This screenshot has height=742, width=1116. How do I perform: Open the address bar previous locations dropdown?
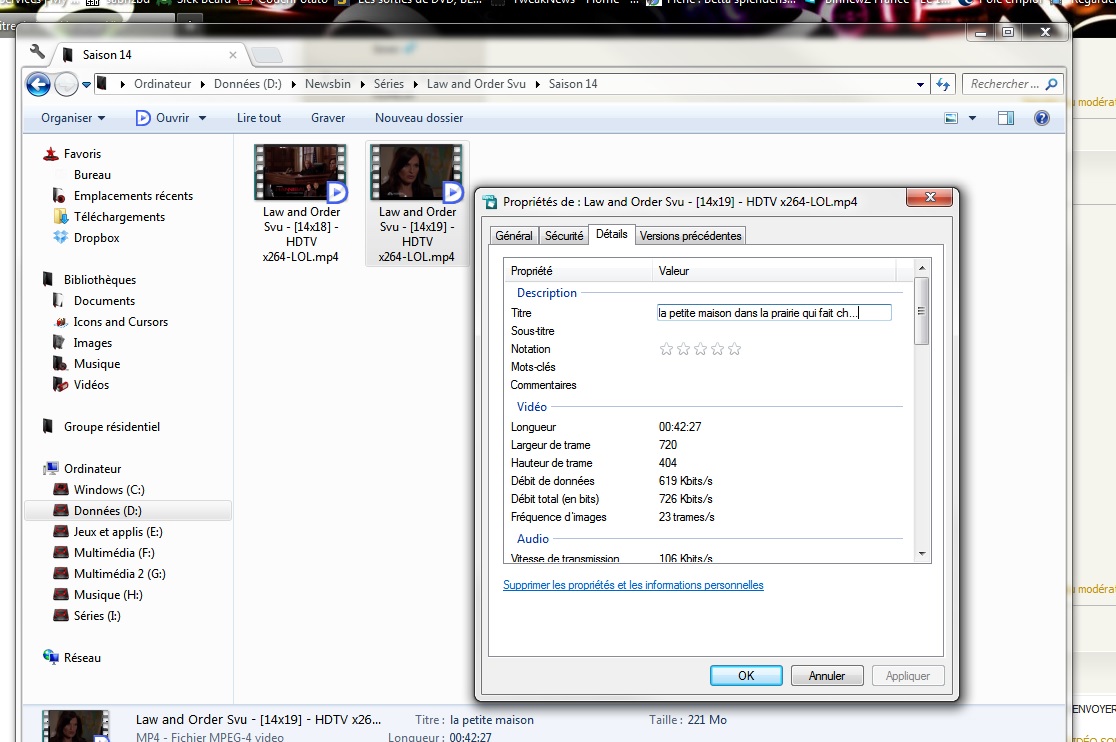click(x=920, y=85)
